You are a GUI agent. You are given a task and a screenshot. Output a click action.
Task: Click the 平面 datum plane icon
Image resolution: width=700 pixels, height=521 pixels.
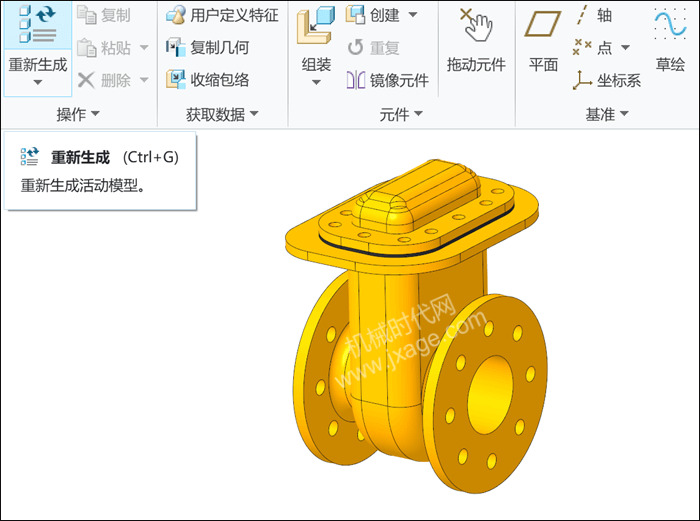pos(543,24)
